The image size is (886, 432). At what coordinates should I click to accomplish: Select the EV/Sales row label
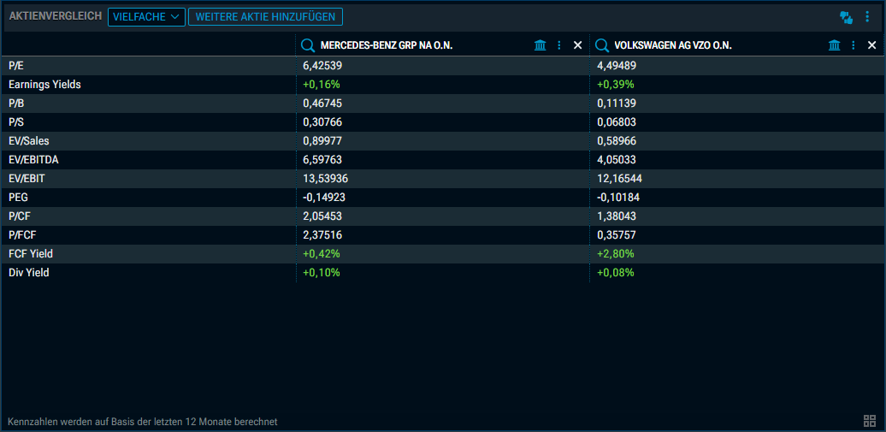pyautogui.click(x=29, y=141)
